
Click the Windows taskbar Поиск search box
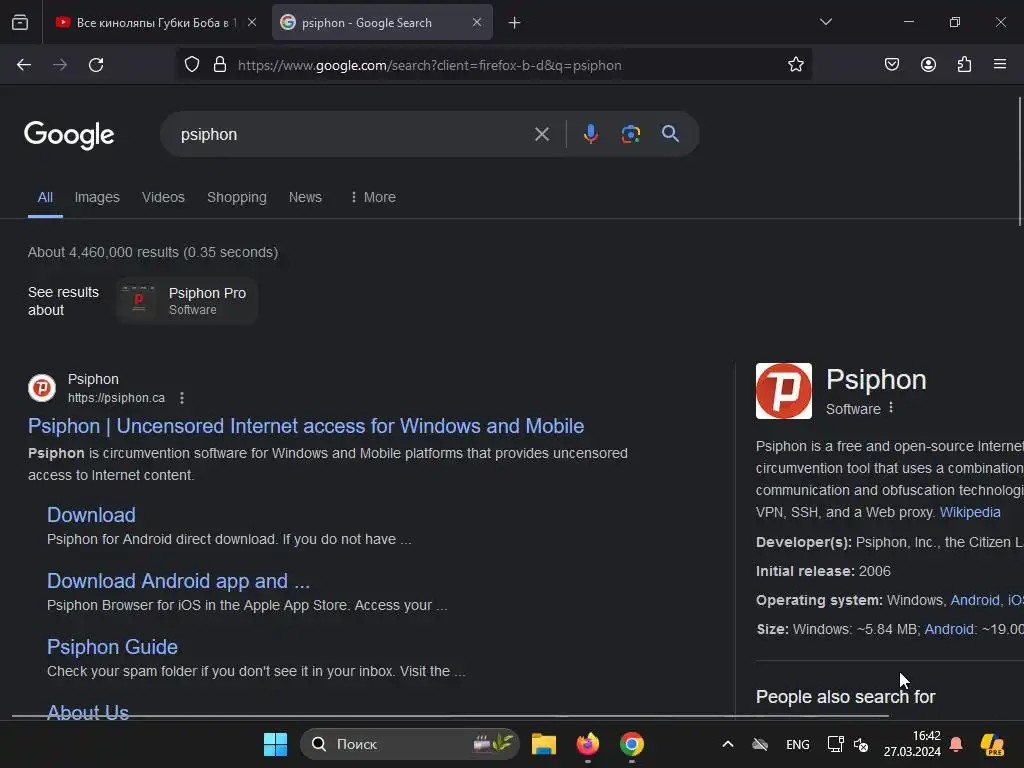[409, 744]
